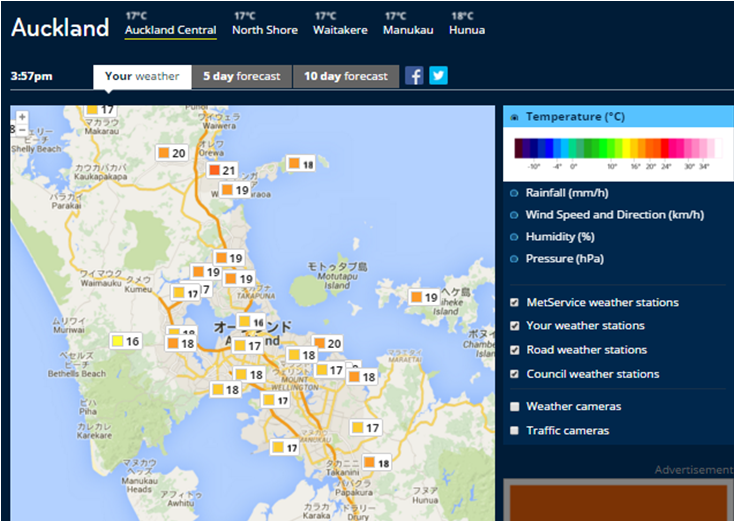Click the Facebook share icon
This screenshot has width=735, height=522.
tap(414, 76)
